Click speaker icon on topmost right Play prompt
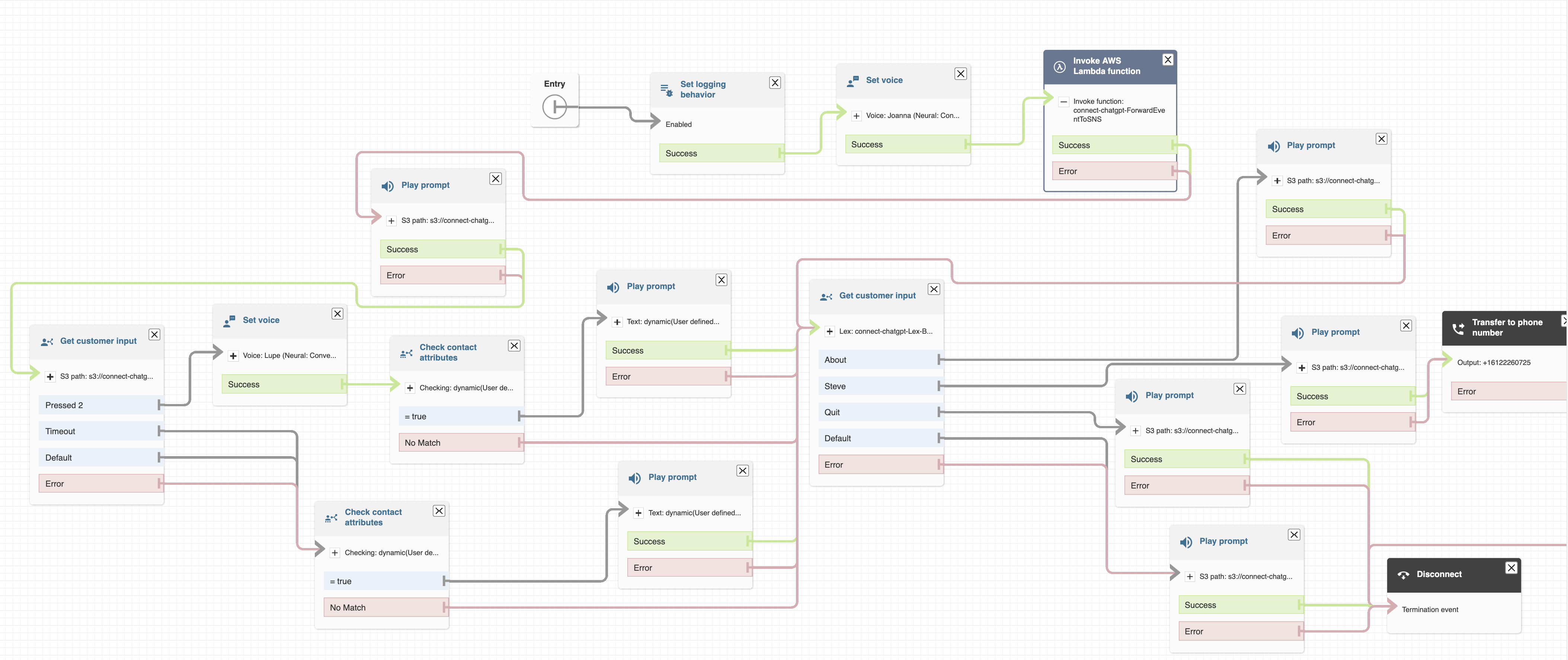 [x=1273, y=146]
